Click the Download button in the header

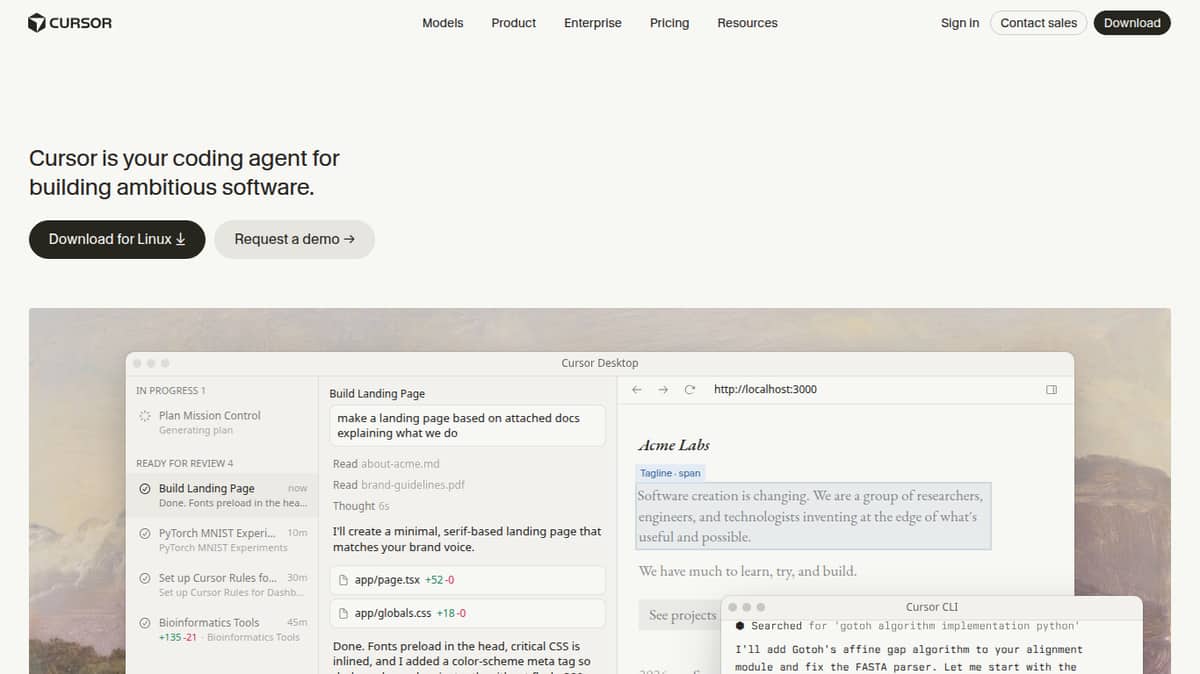click(x=1132, y=23)
